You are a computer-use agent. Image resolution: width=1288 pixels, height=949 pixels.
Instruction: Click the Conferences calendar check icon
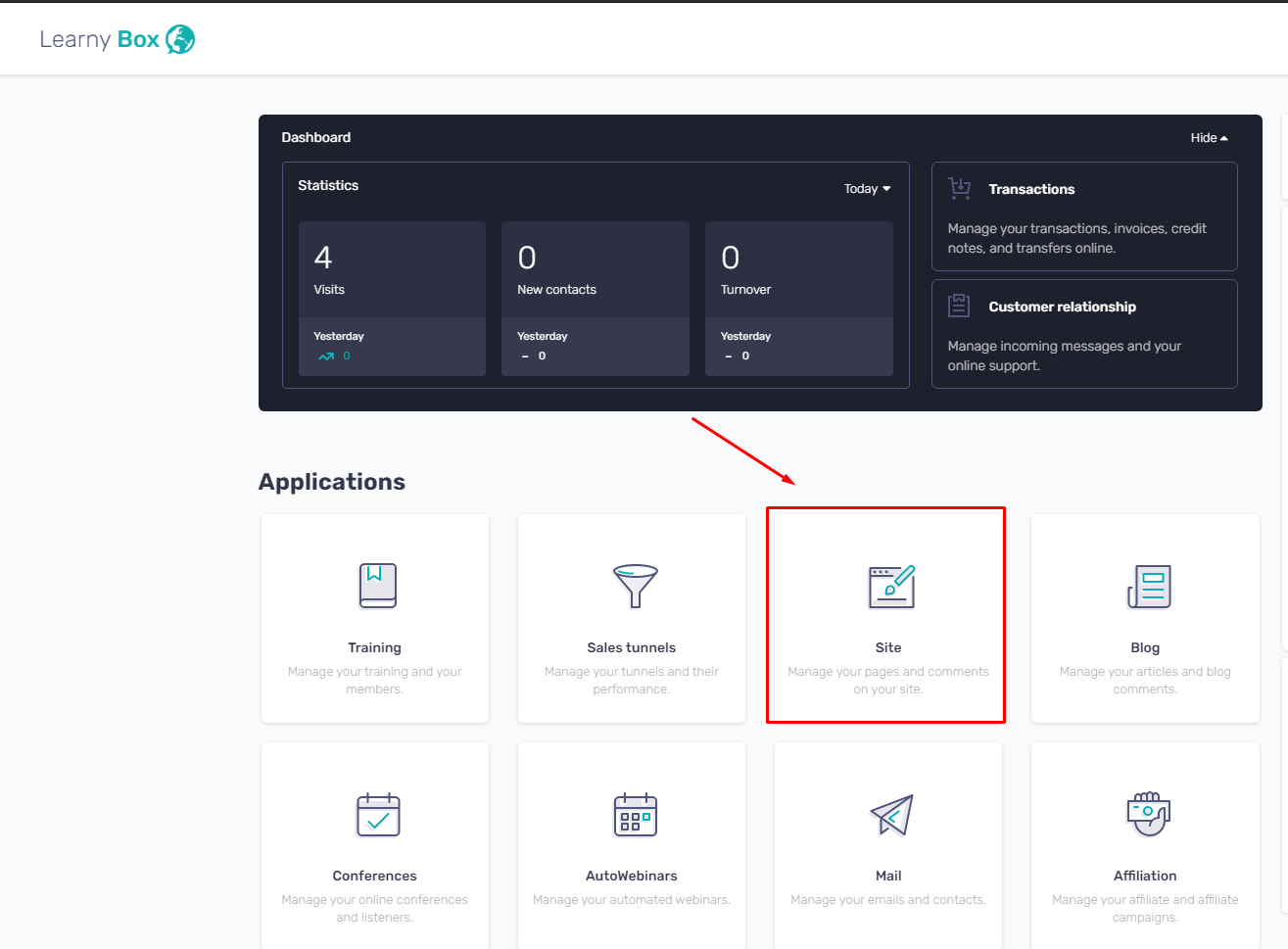pyautogui.click(x=378, y=815)
